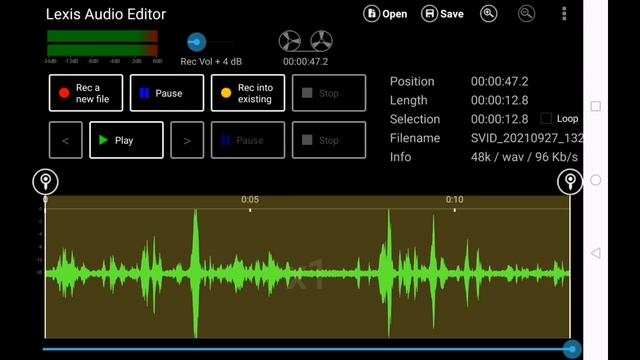The height and width of the screenshot is (360, 640).
Task: Select the left selection pin marker
Action: tap(45, 182)
